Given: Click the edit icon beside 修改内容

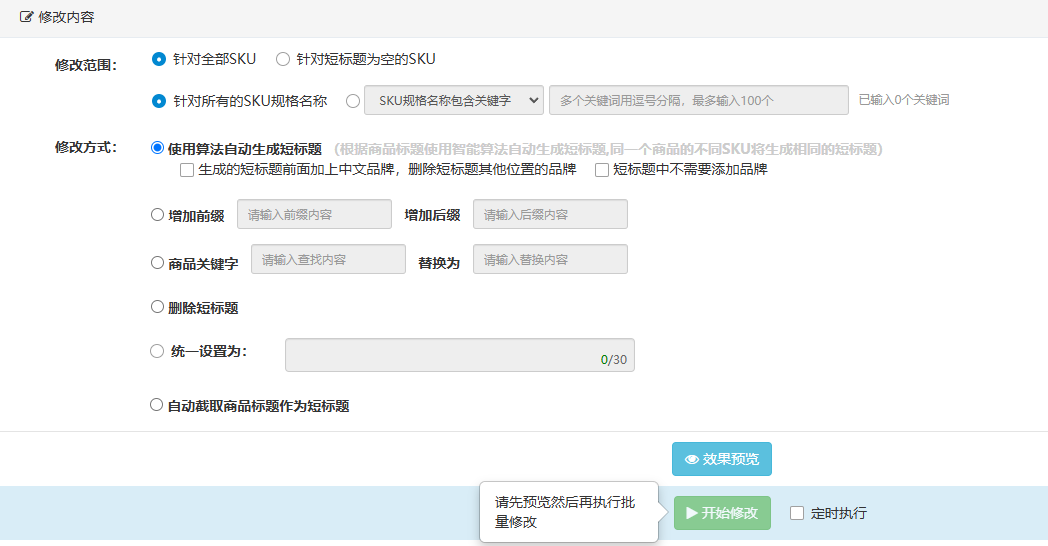Looking at the screenshot, I should click(x=26, y=18).
